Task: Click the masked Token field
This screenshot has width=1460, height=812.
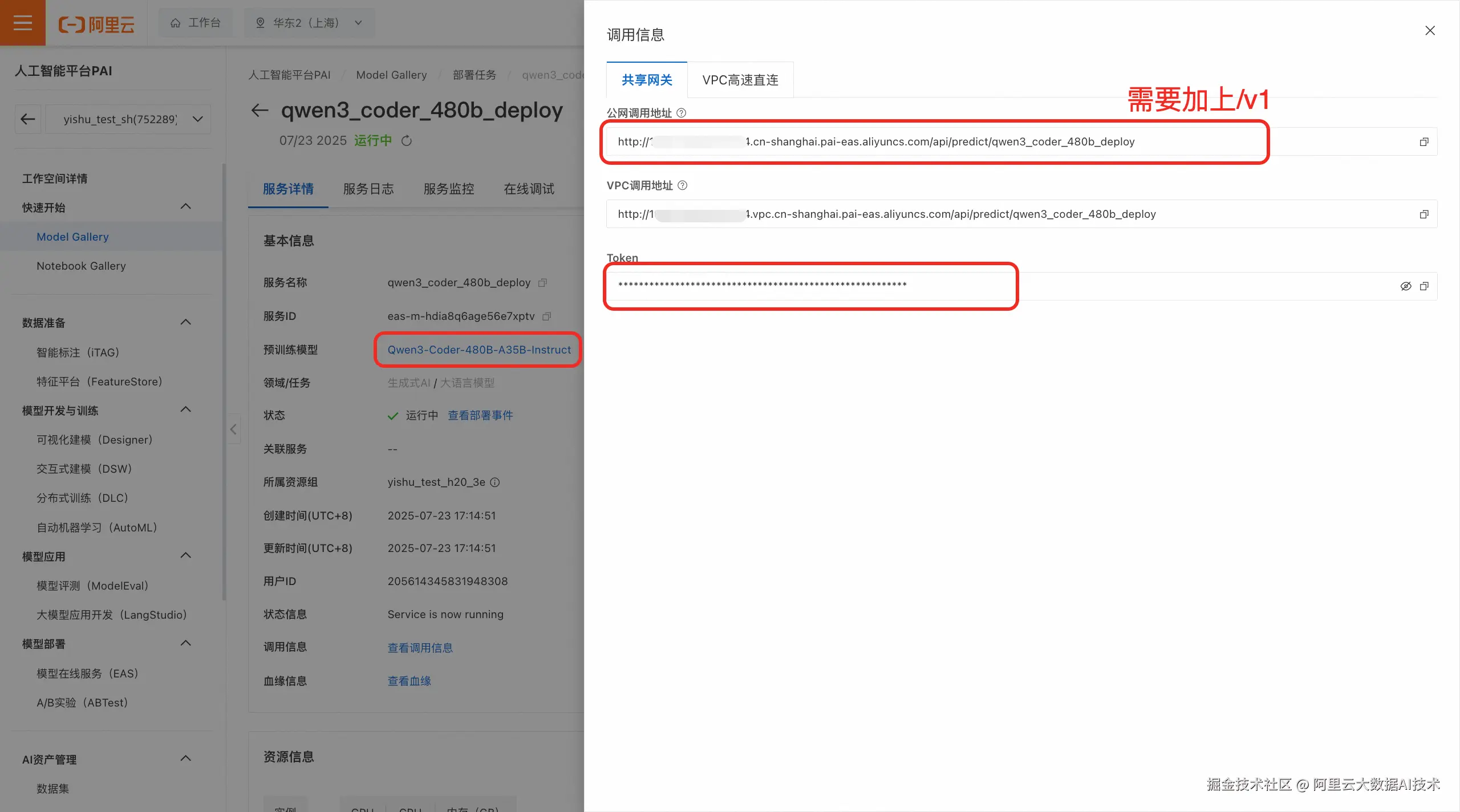Action: (x=1021, y=286)
